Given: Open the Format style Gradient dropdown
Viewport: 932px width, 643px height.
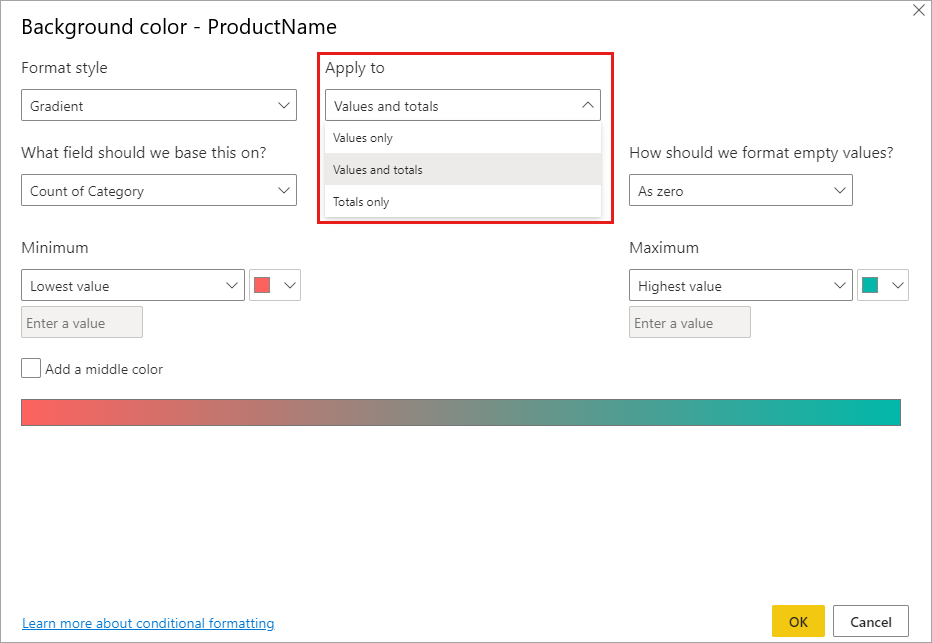Looking at the screenshot, I should (159, 105).
